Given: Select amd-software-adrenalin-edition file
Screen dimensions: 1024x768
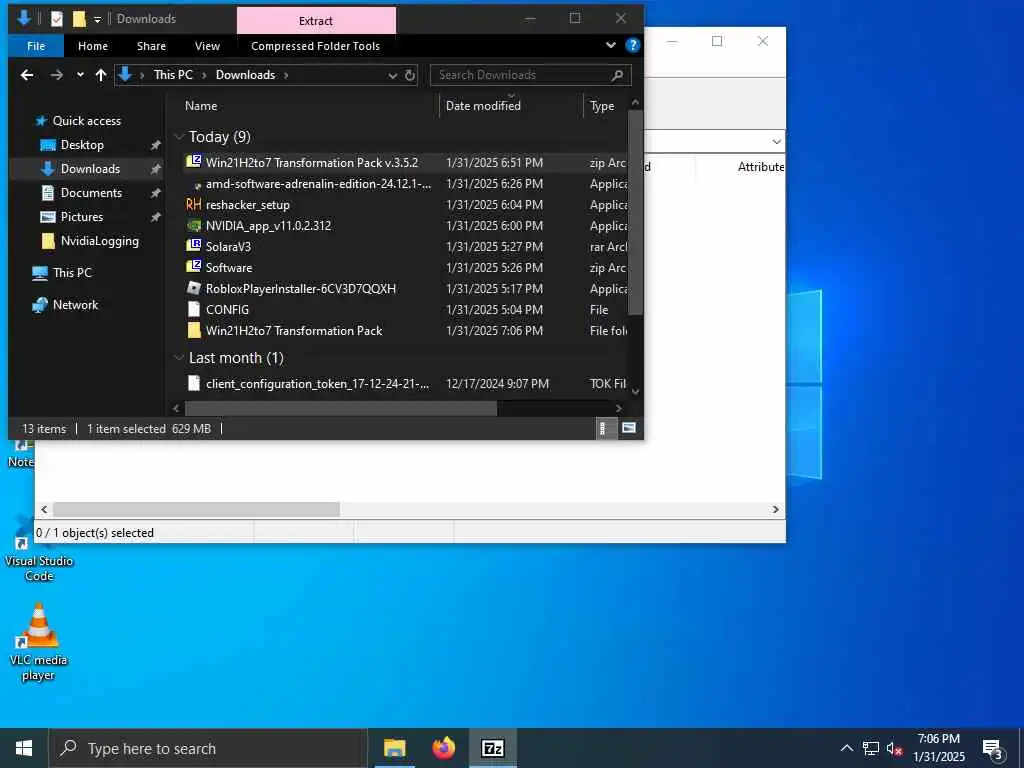Looking at the screenshot, I should (x=318, y=184).
